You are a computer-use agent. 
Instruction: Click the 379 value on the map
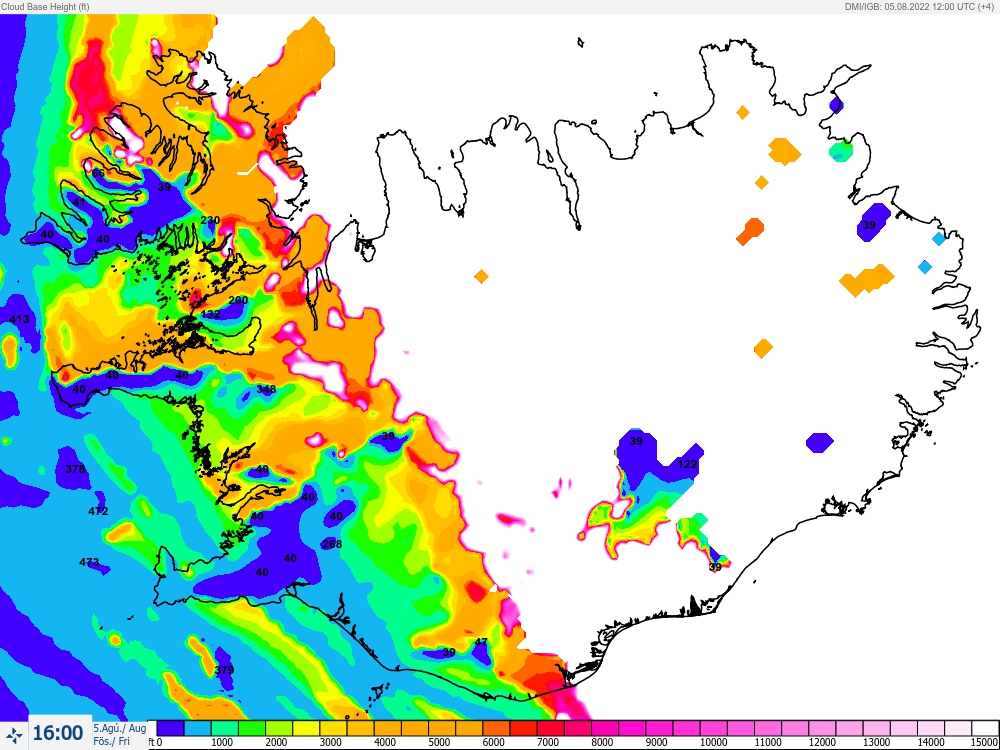click(224, 670)
